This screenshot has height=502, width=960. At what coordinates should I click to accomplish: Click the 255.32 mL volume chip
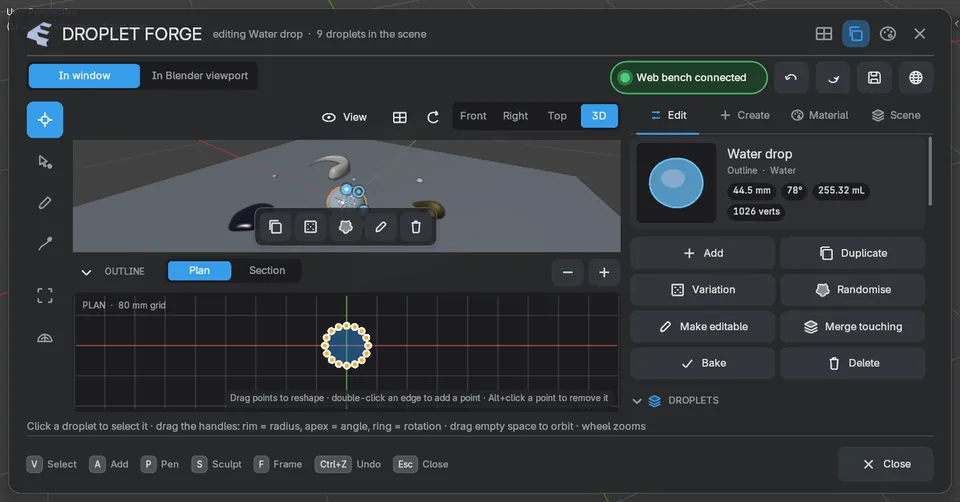click(x=841, y=190)
